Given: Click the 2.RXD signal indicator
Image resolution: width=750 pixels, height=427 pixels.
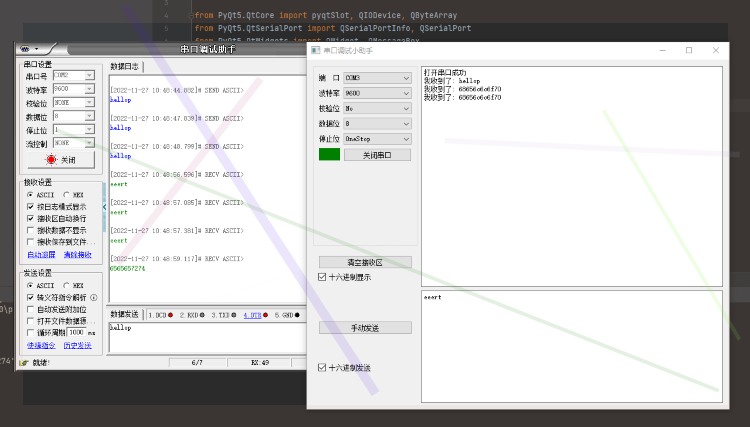Looking at the screenshot, I should 202,315.
